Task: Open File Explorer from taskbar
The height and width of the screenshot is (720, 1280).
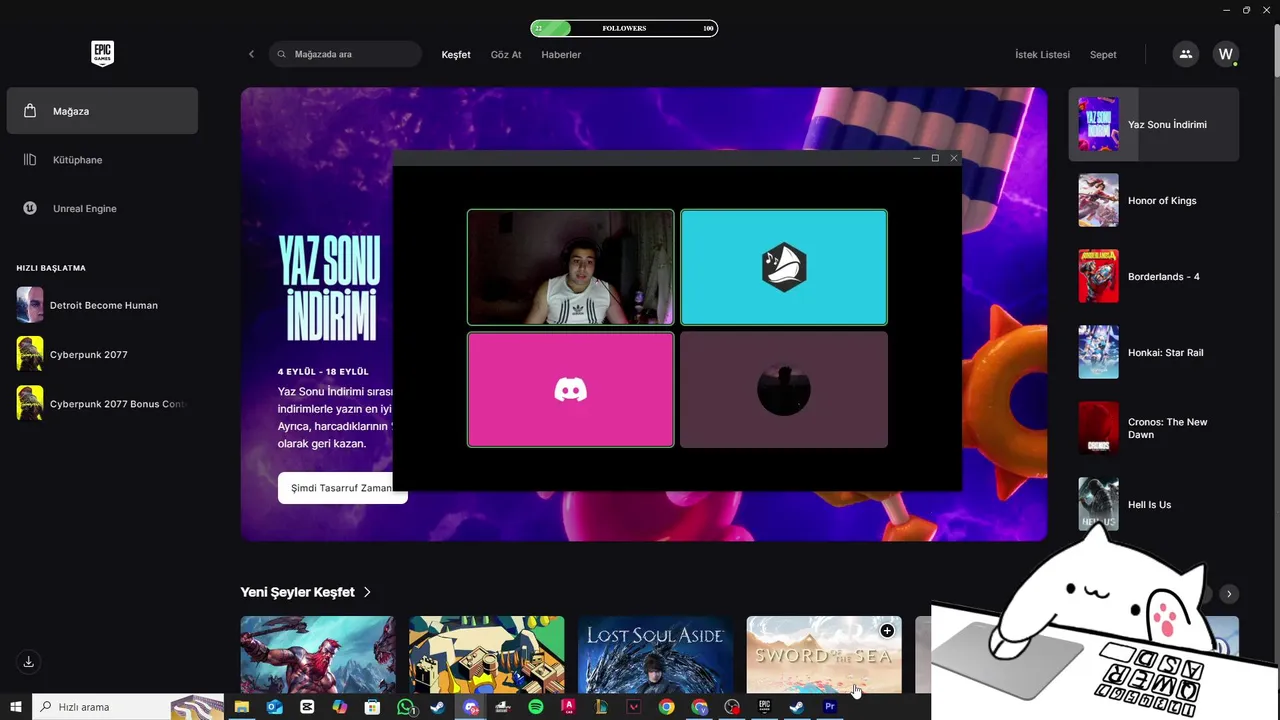Action: [x=241, y=707]
